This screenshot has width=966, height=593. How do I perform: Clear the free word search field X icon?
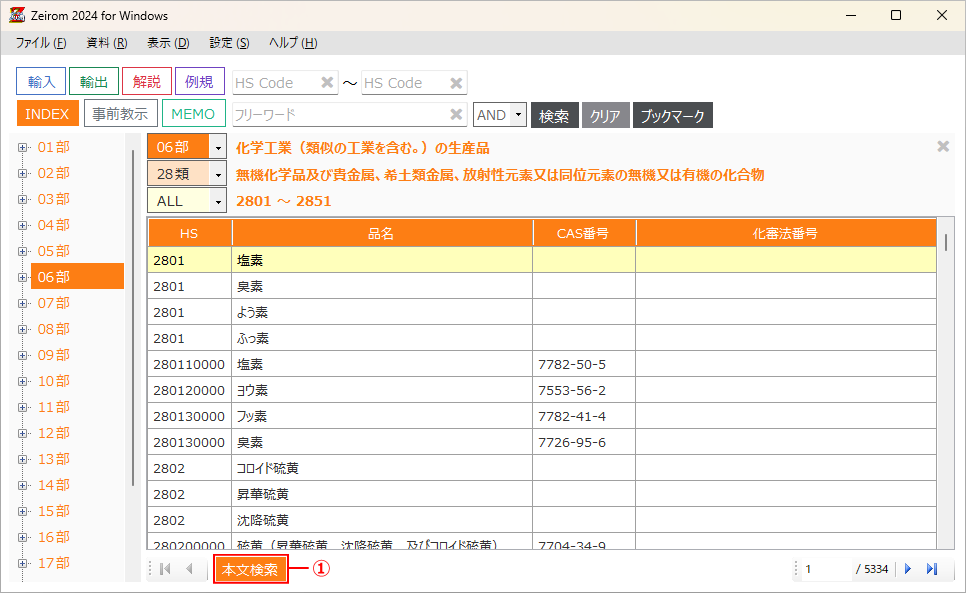[x=456, y=115]
